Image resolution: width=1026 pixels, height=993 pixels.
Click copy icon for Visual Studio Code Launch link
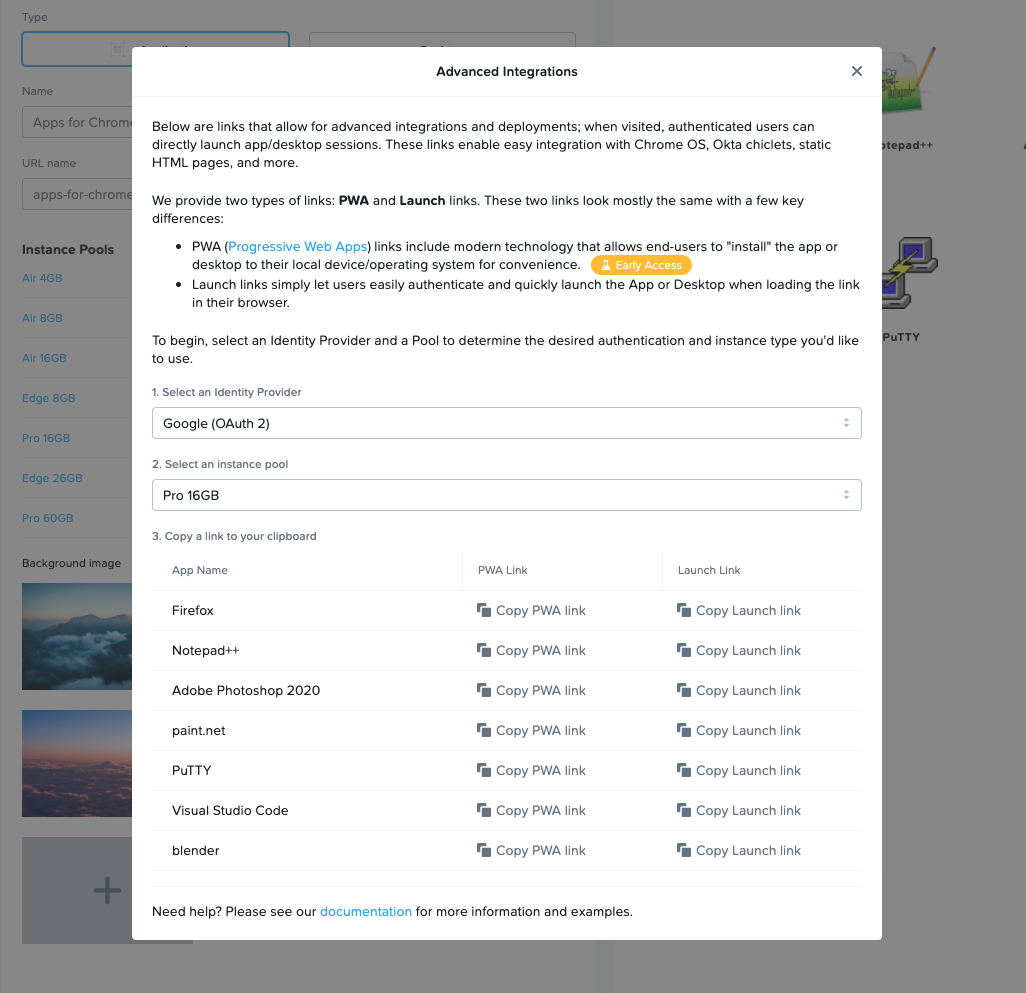tap(684, 810)
